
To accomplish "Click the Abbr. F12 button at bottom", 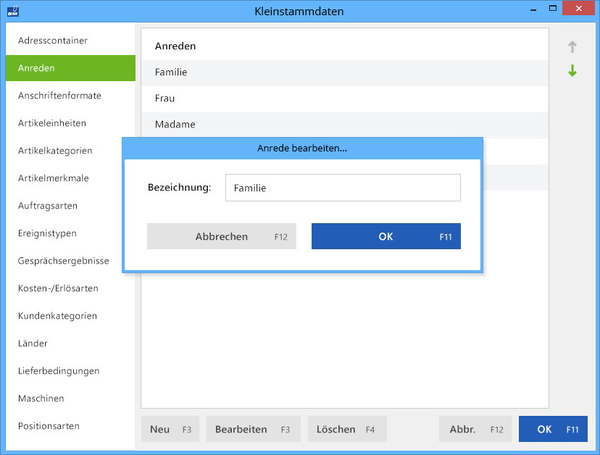I will tap(475, 429).
